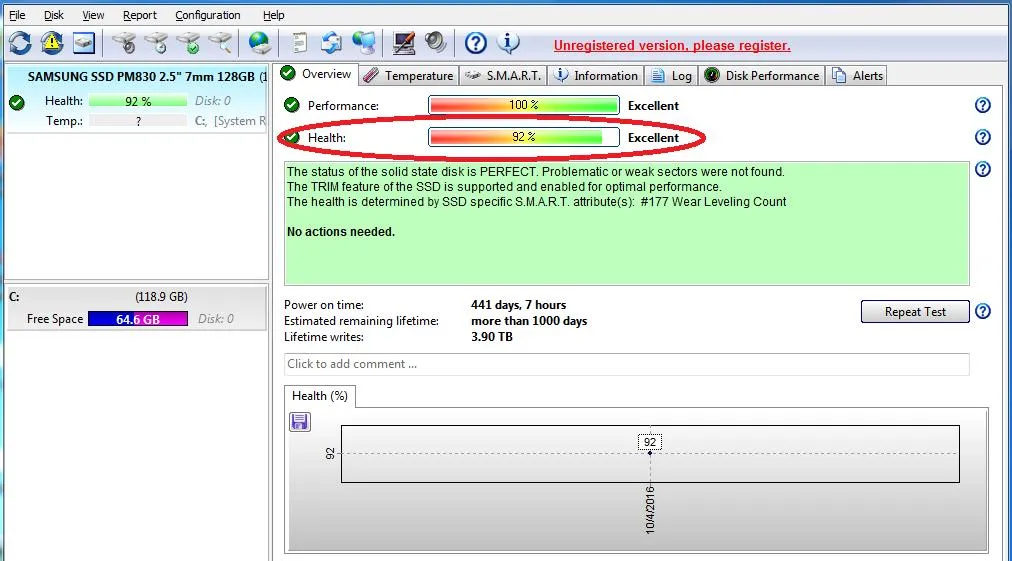Viewport: 1012px width, 561px height.
Task: Open the Configuration menu
Action: [x=207, y=15]
